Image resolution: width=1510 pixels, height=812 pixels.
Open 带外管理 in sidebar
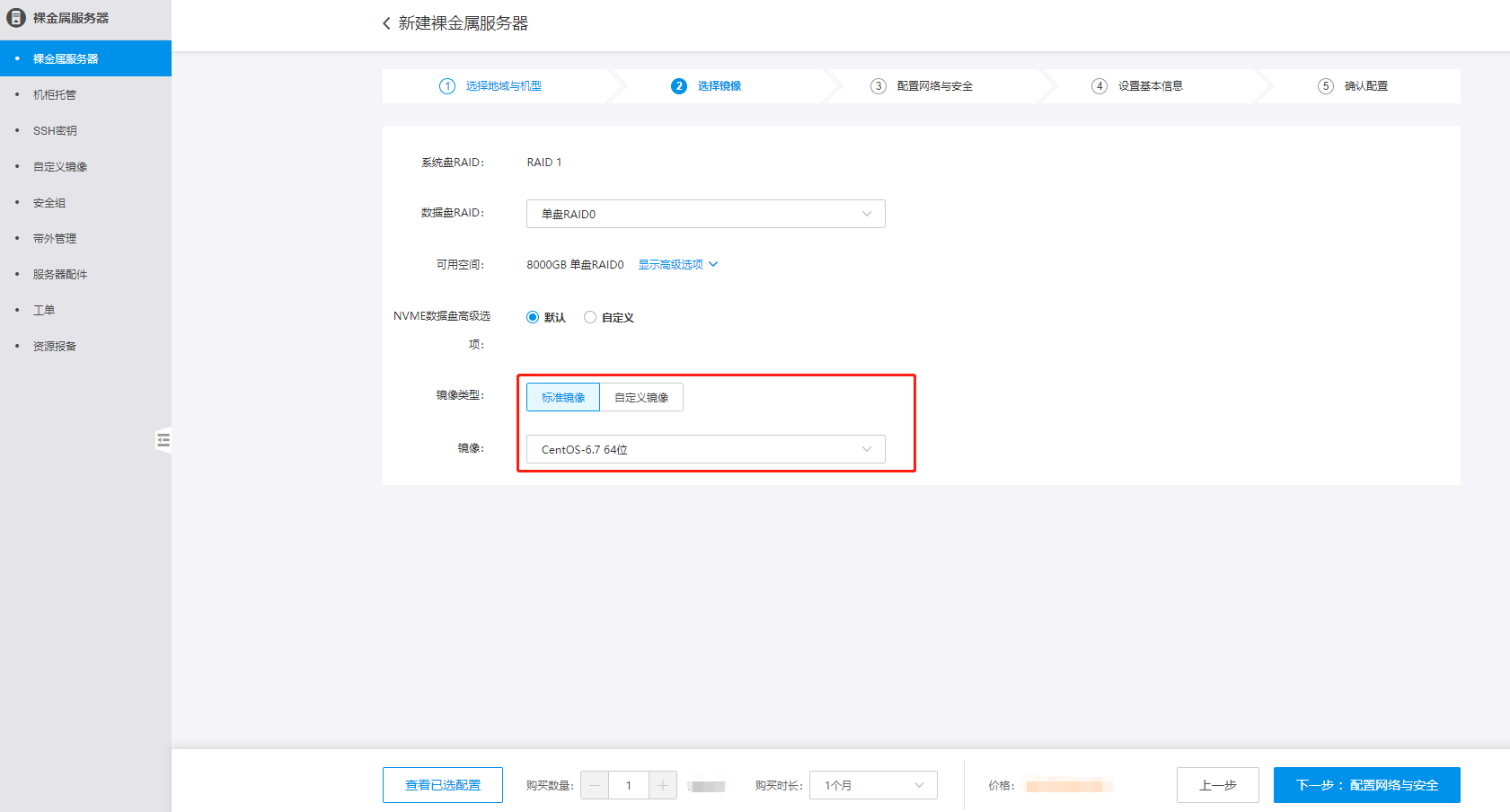85,238
